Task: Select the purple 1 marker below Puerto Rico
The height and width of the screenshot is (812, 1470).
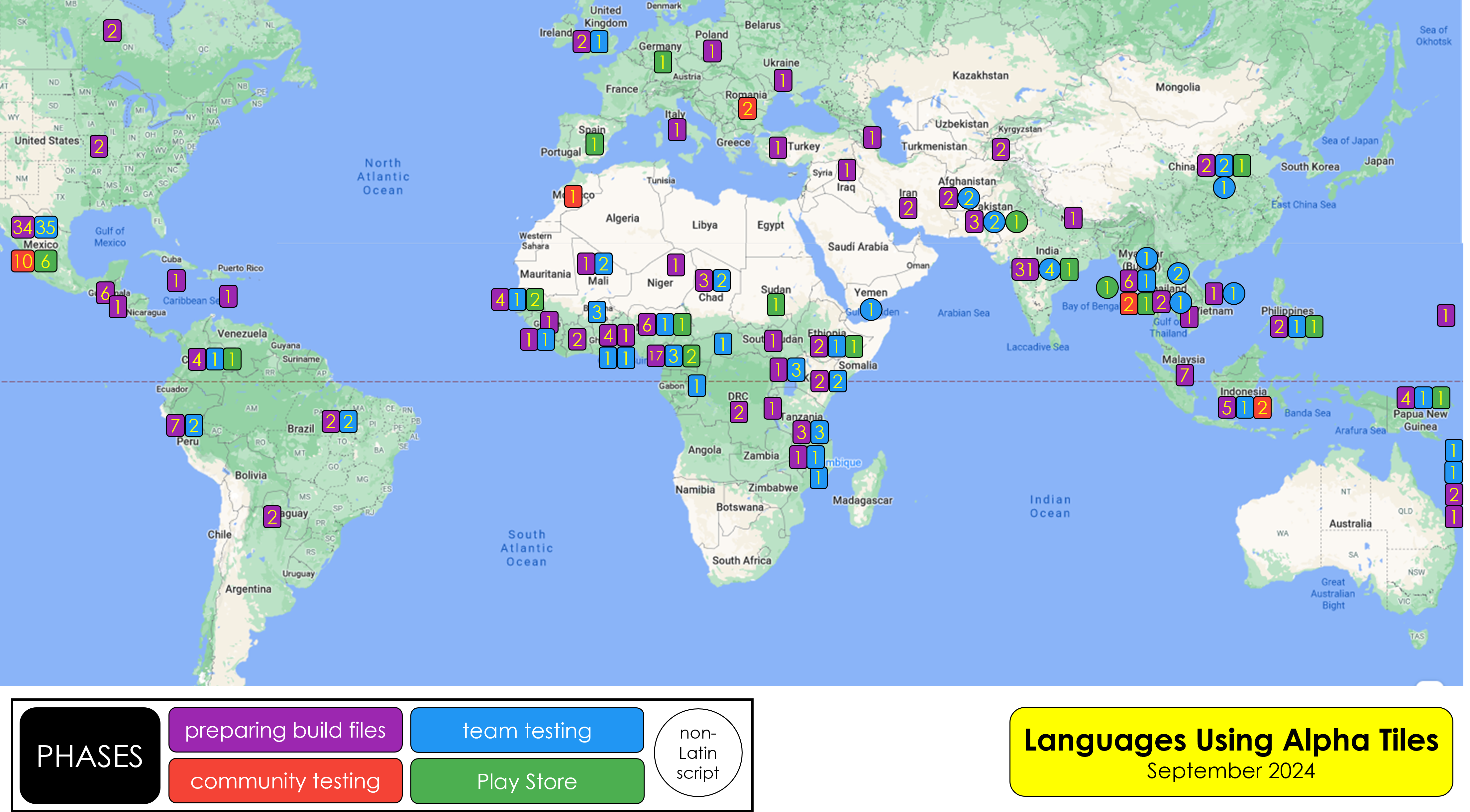Action: pyautogui.click(x=228, y=296)
